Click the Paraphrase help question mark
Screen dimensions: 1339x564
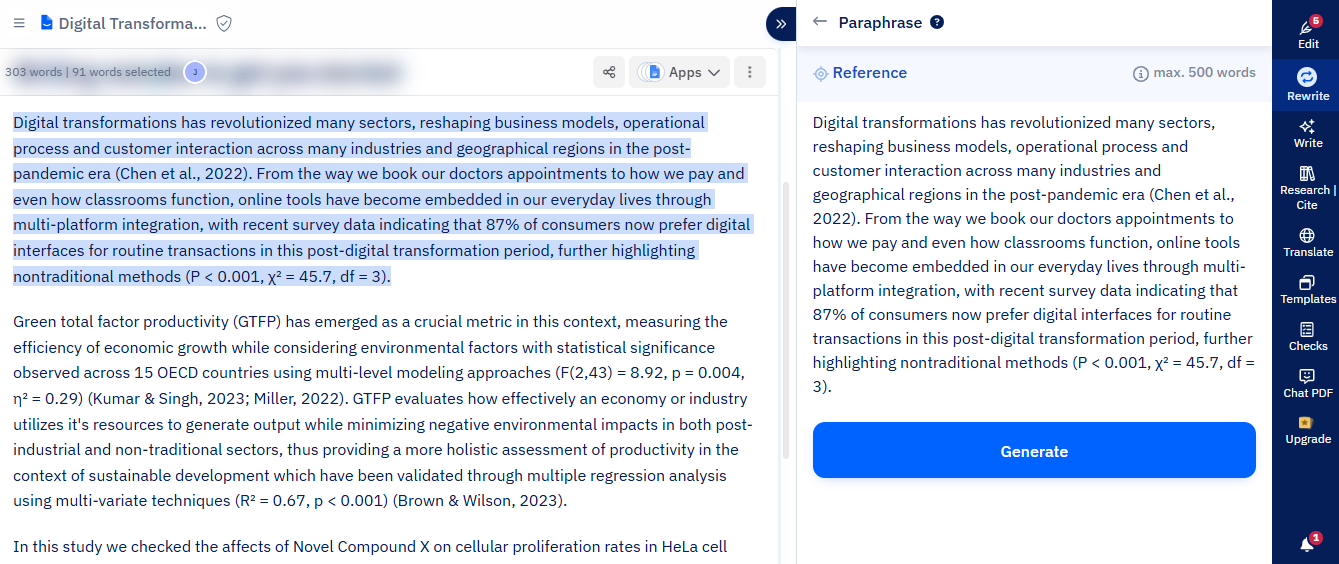[937, 22]
